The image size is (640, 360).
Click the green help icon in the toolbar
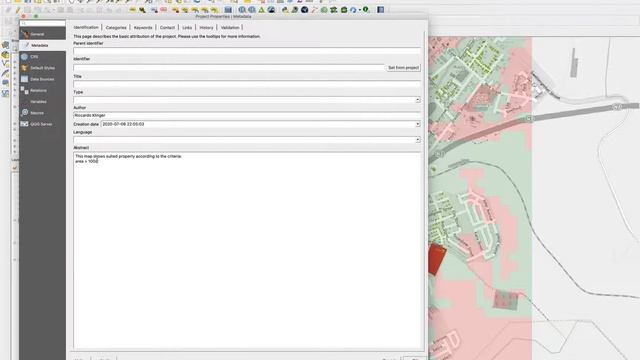click(366, 9)
